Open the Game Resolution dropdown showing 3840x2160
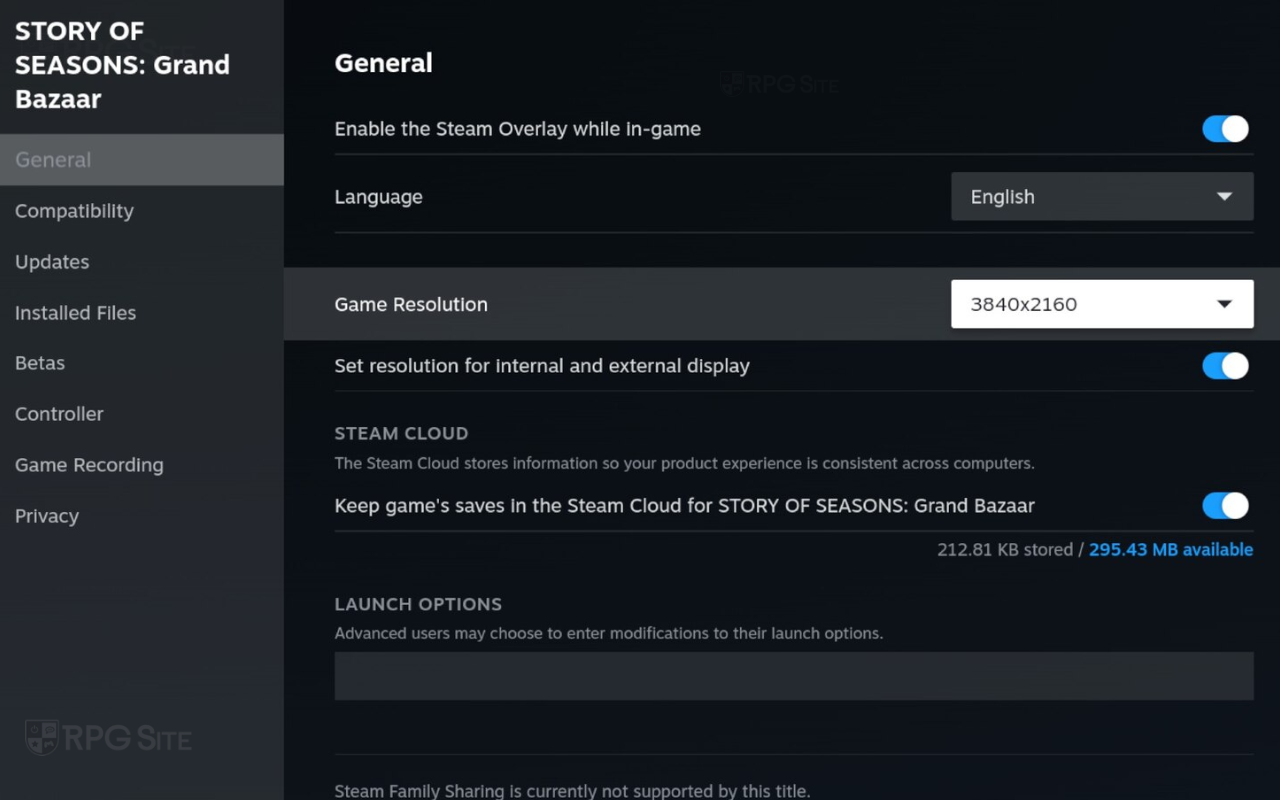Viewport: 1280px width, 800px height. tap(1102, 304)
